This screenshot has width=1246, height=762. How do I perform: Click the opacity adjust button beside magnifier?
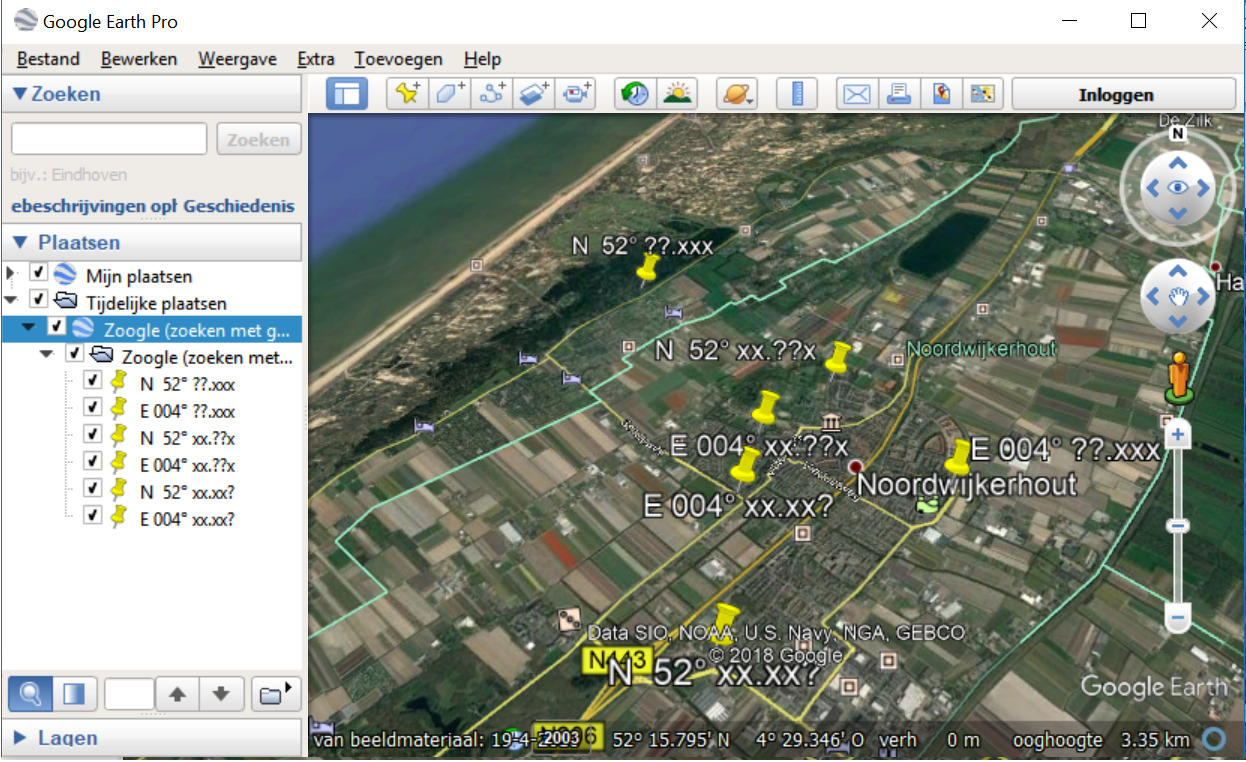point(74,693)
